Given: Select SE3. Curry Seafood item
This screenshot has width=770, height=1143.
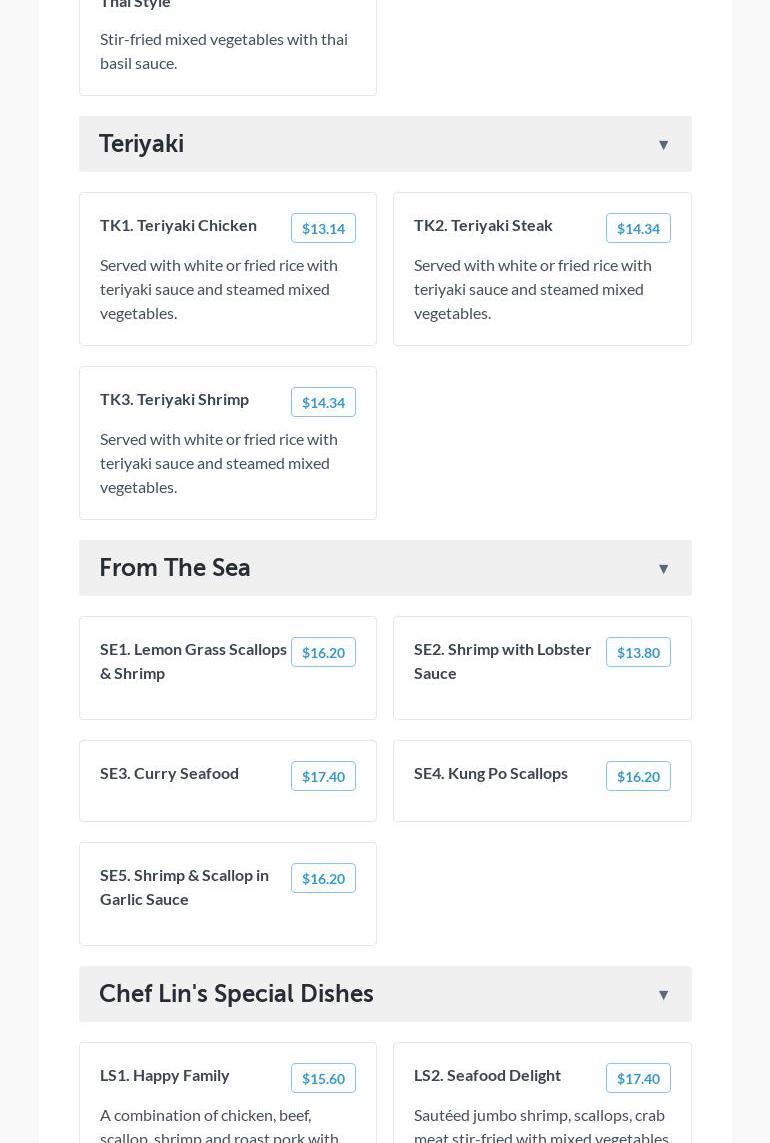Looking at the screenshot, I should pyautogui.click(x=169, y=773).
